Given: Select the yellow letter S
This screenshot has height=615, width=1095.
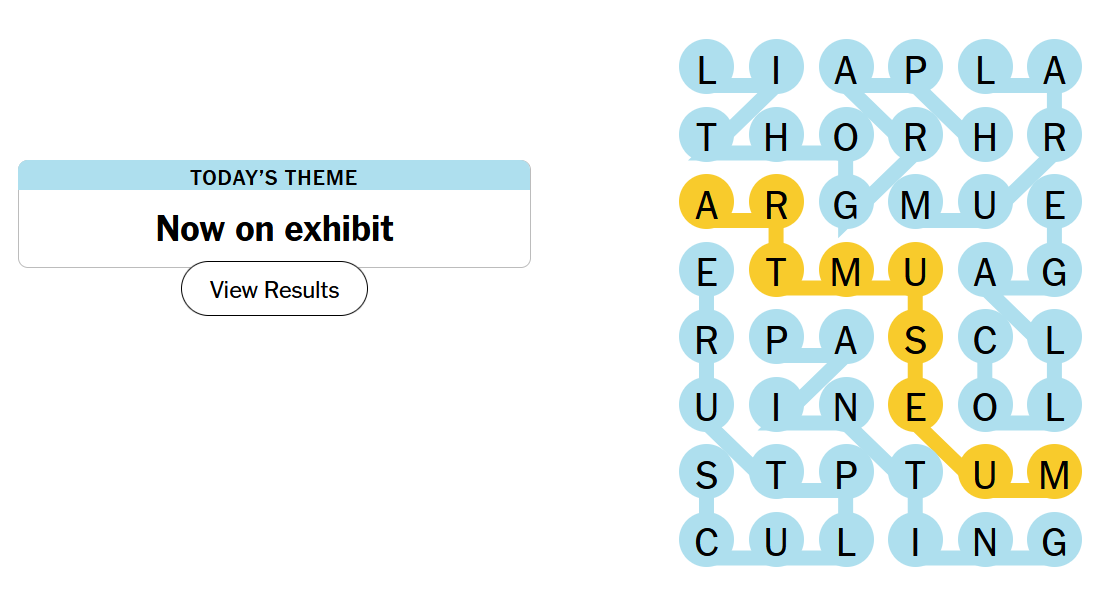Looking at the screenshot, I should (x=915, y=340).
